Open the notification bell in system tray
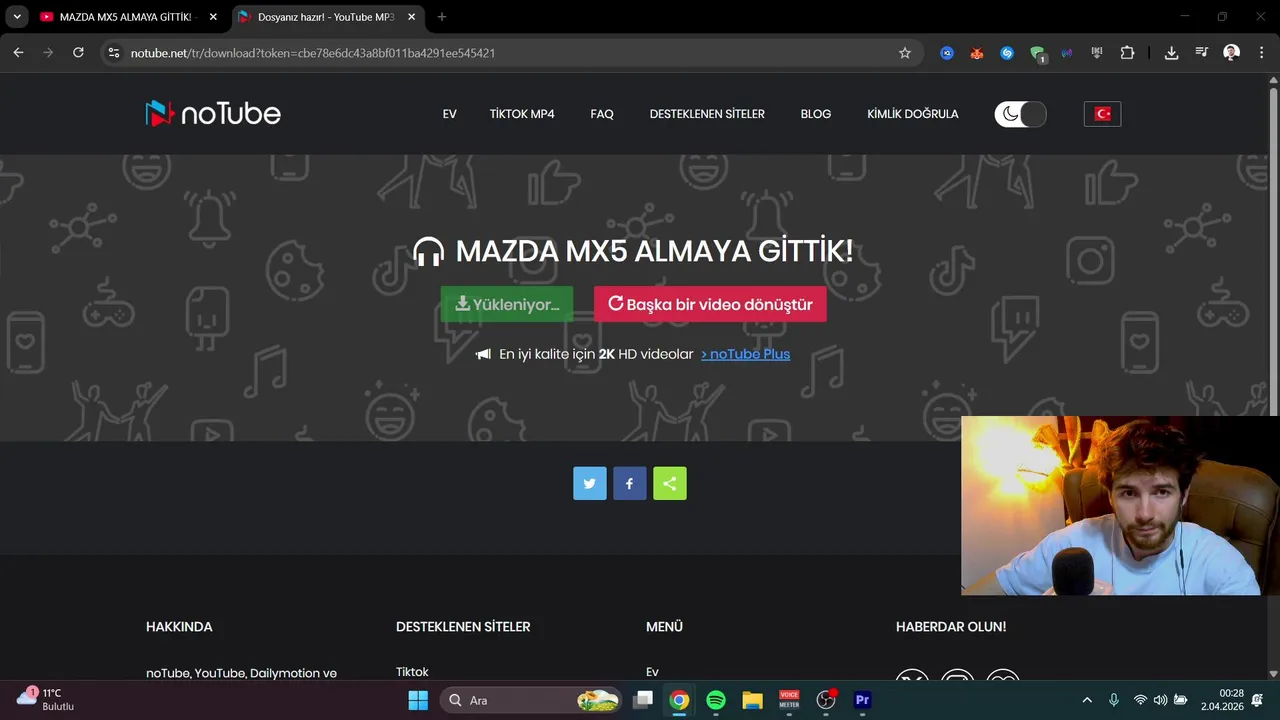 point(1258,700)
